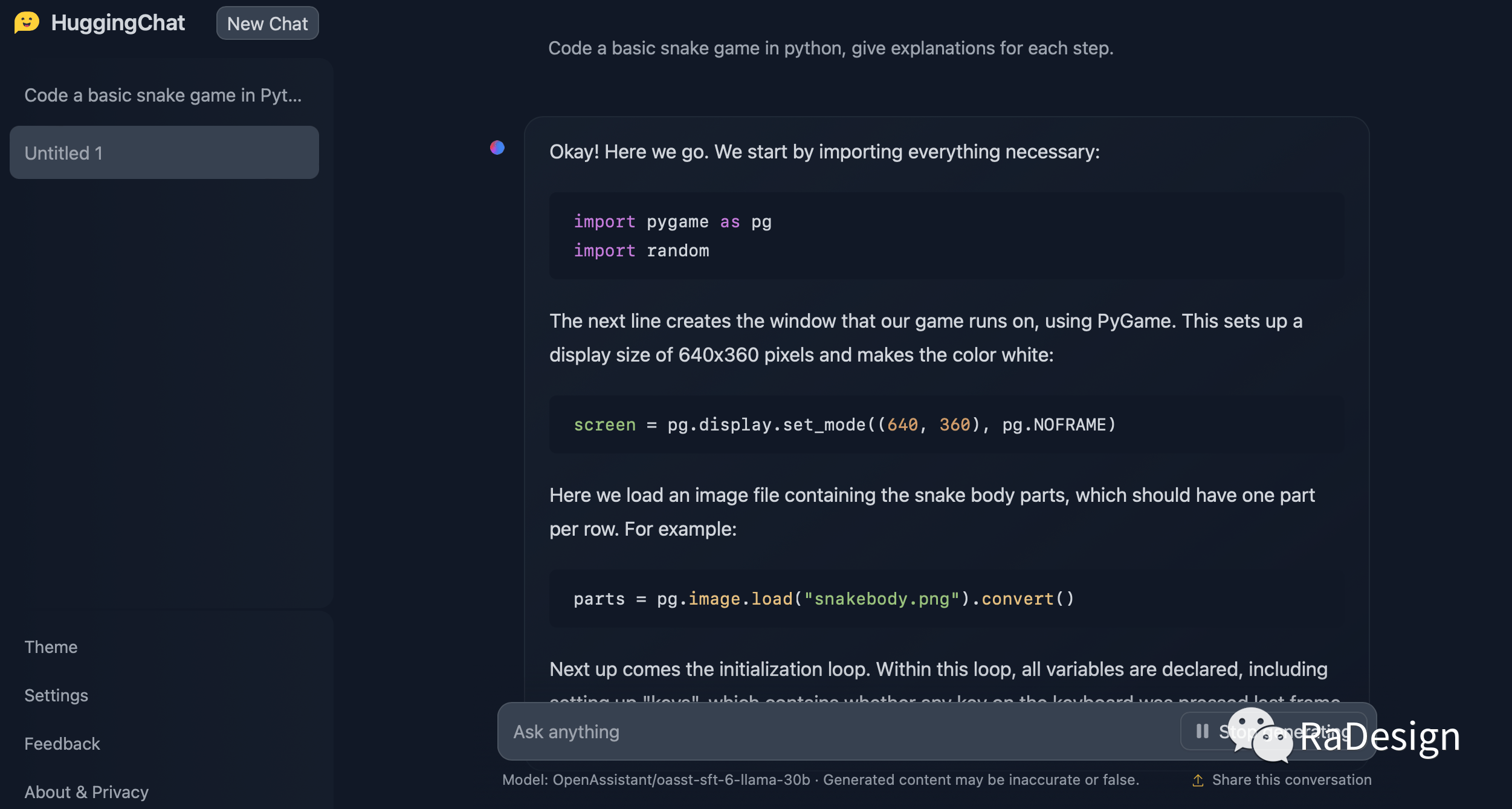1512x809 pixels.
Task: Open the Feedback option
Action: click(62, 744)
